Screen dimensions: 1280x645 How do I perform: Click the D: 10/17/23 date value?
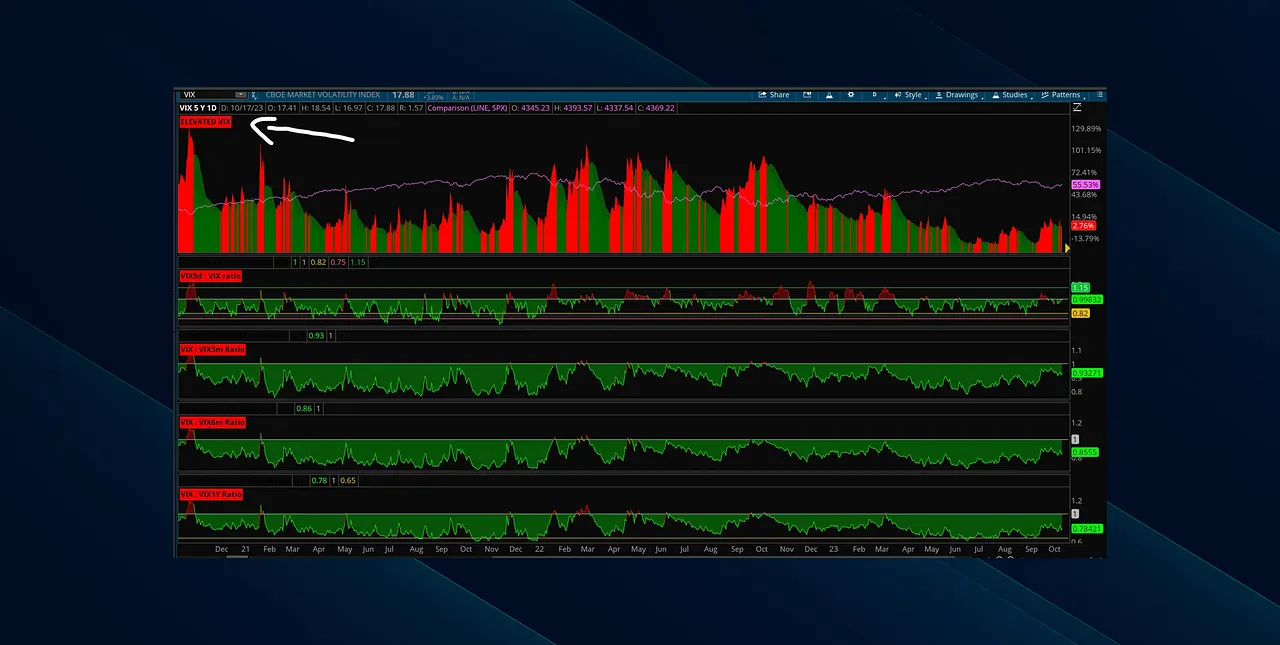click(242, 108)
